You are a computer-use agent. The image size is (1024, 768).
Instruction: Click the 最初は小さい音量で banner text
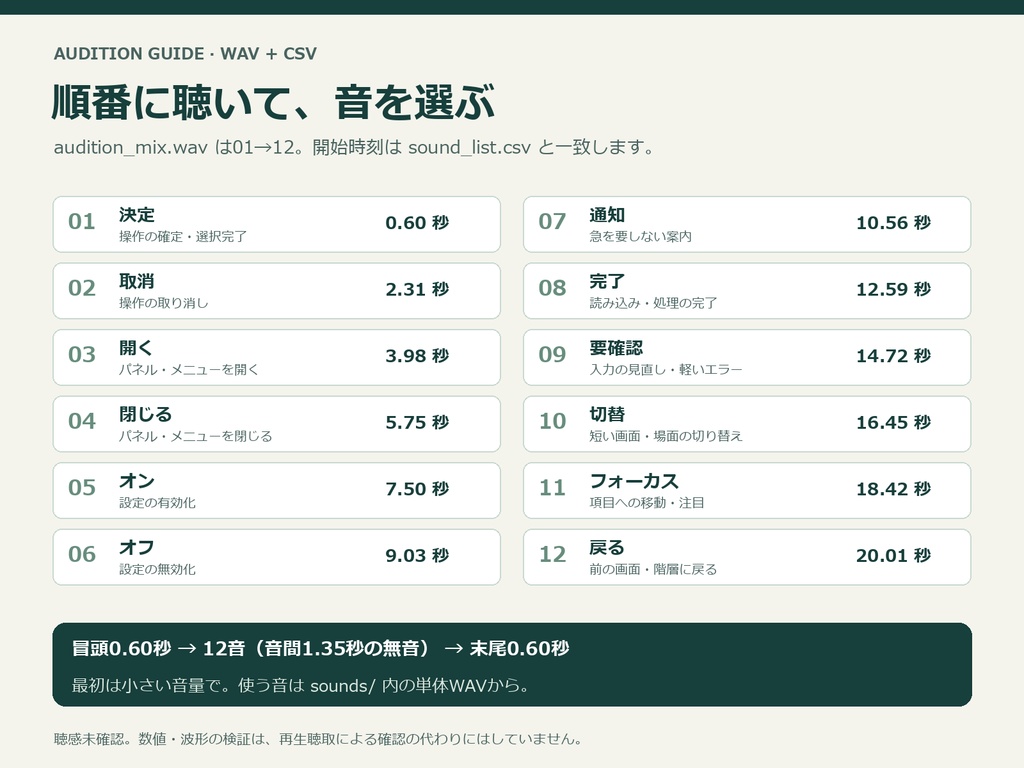300,685
